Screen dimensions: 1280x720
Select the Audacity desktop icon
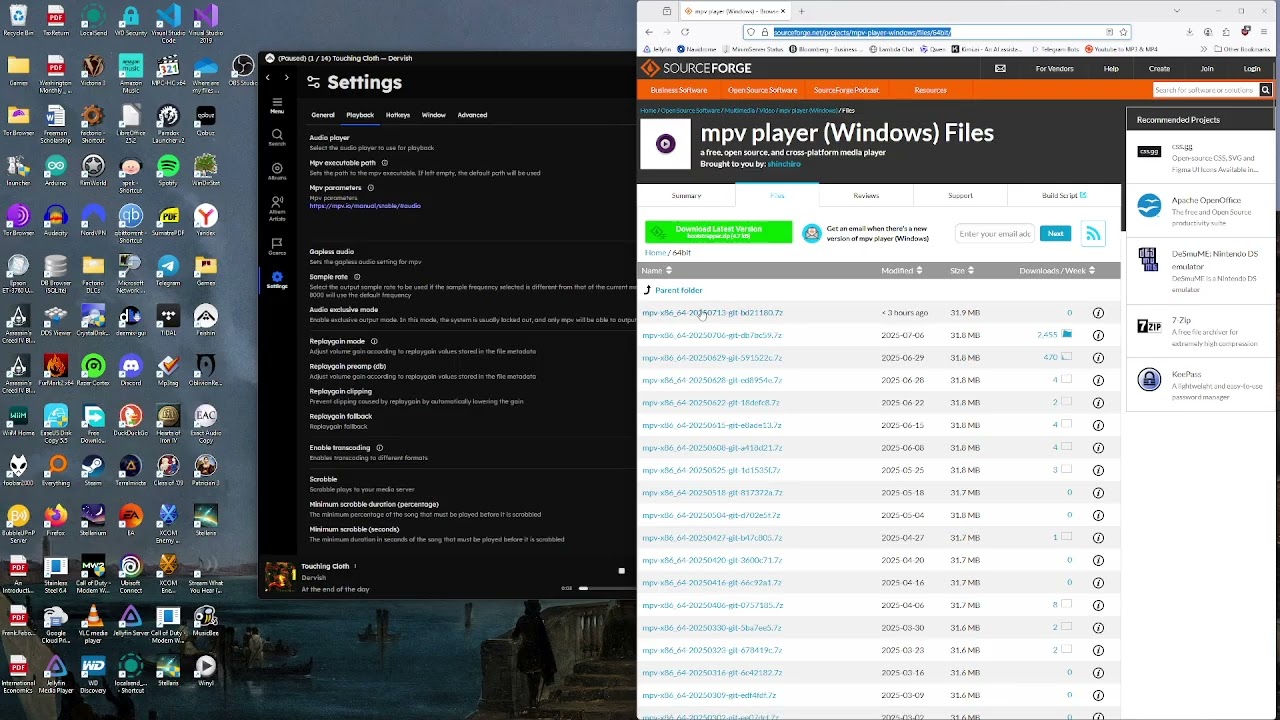pos(56,220)
